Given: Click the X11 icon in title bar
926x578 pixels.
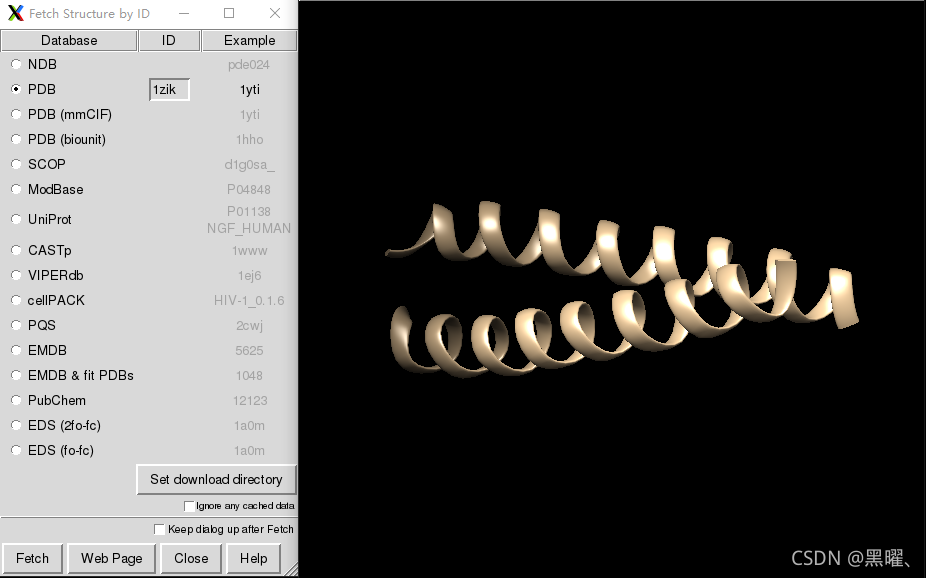Looking at the screenshot, I should coord(16,13).
